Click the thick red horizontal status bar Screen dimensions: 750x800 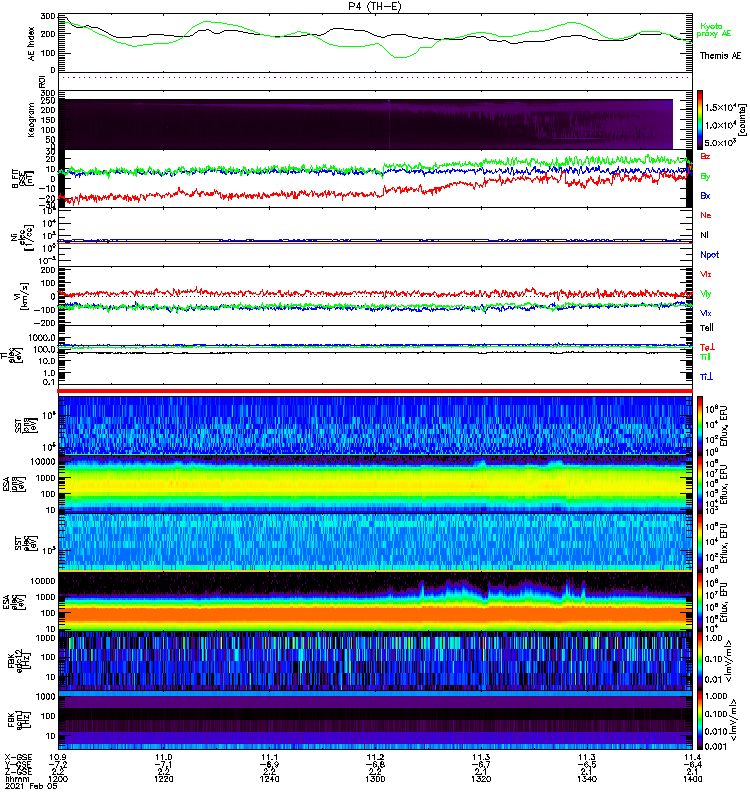click(375, 391)
